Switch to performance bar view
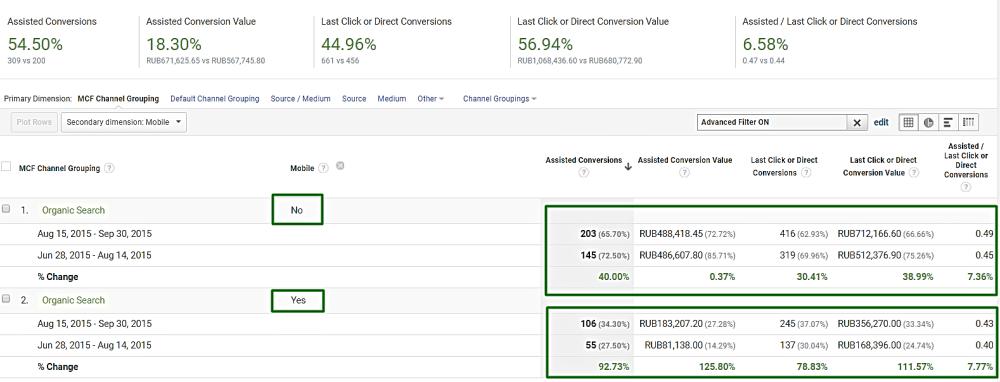The image size is (1000, 382). [x=948, y=122]
